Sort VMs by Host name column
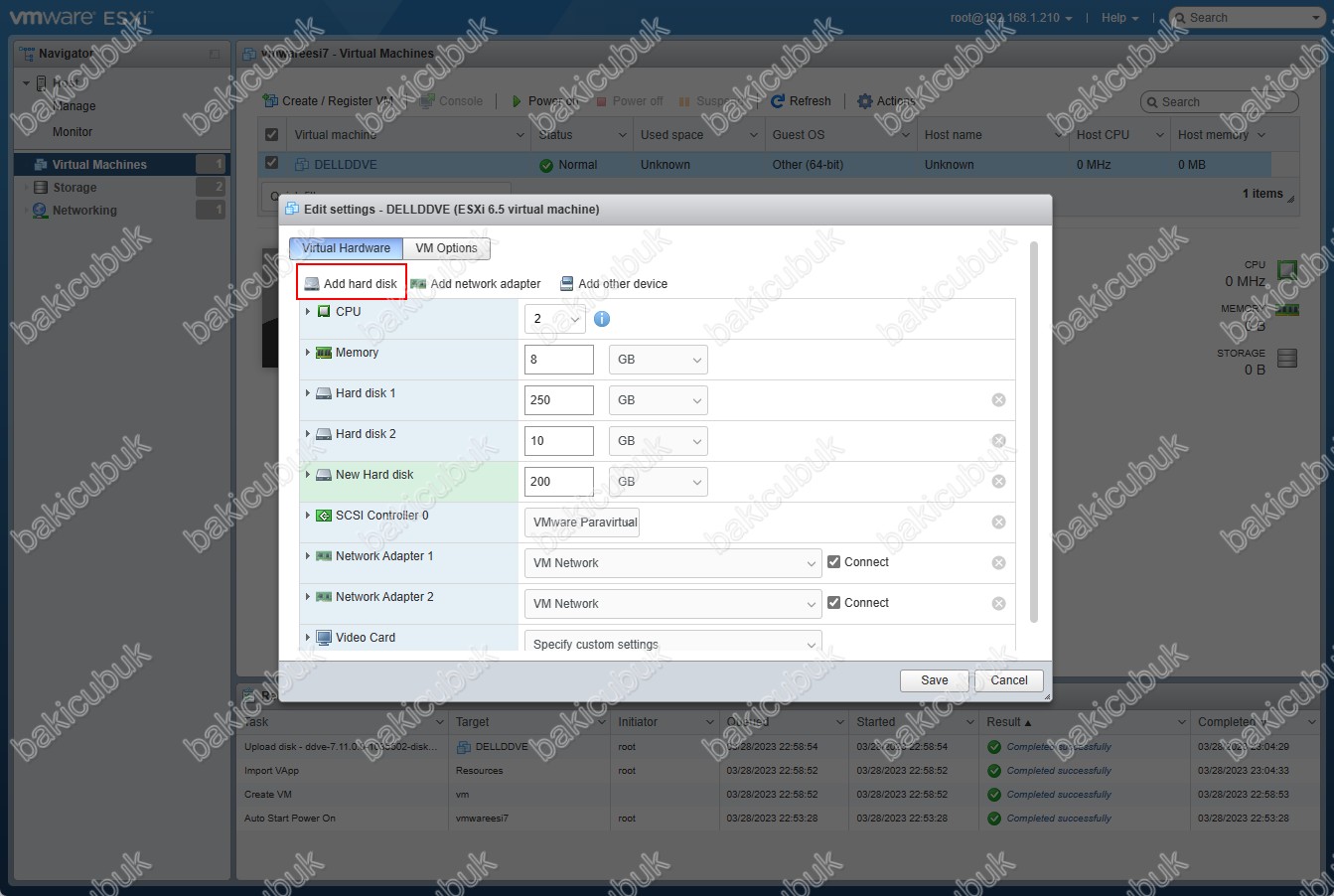The width and height of the screenshot is (1334, 896). [x=992, y=135]
